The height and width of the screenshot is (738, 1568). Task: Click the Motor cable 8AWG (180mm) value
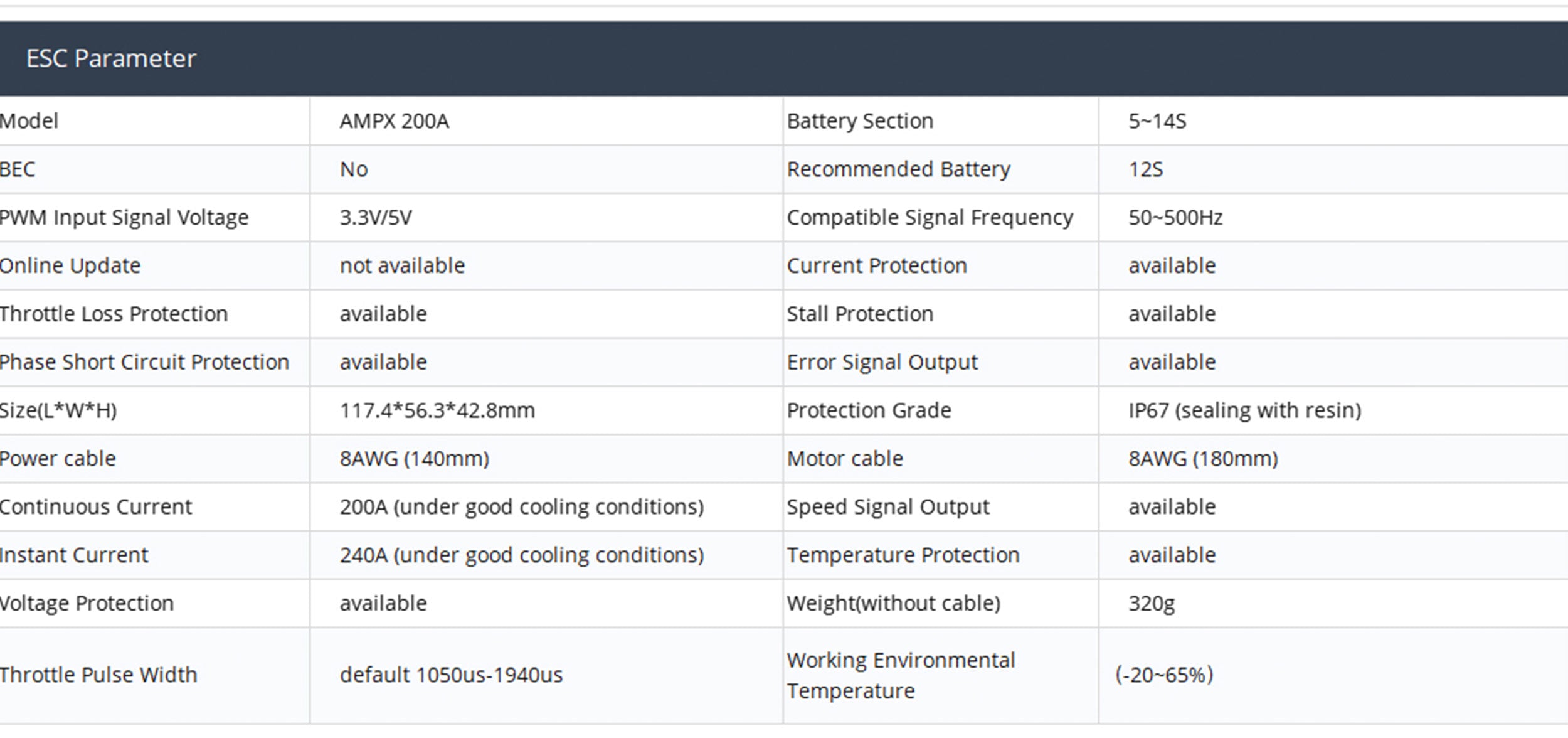1203,459
